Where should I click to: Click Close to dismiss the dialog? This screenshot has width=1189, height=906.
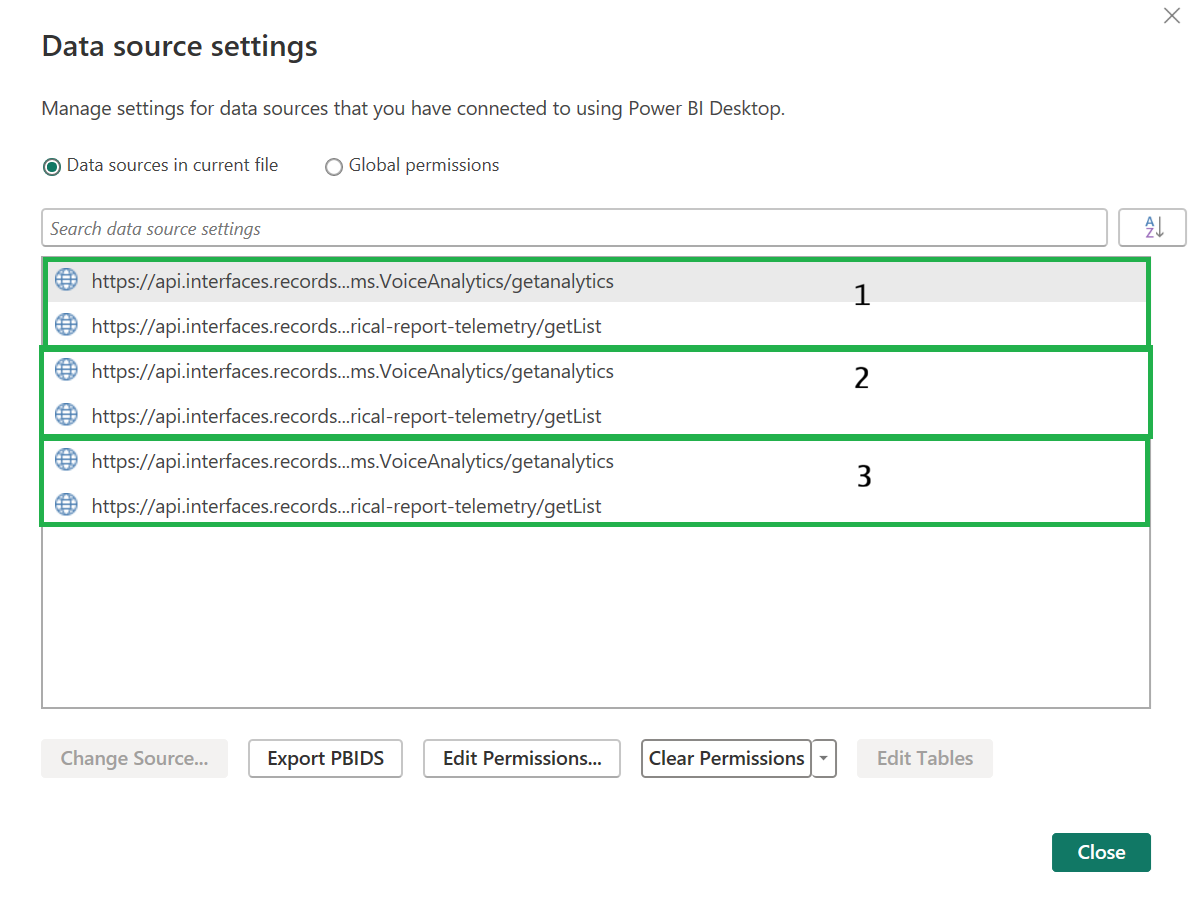pos(1101,852)
